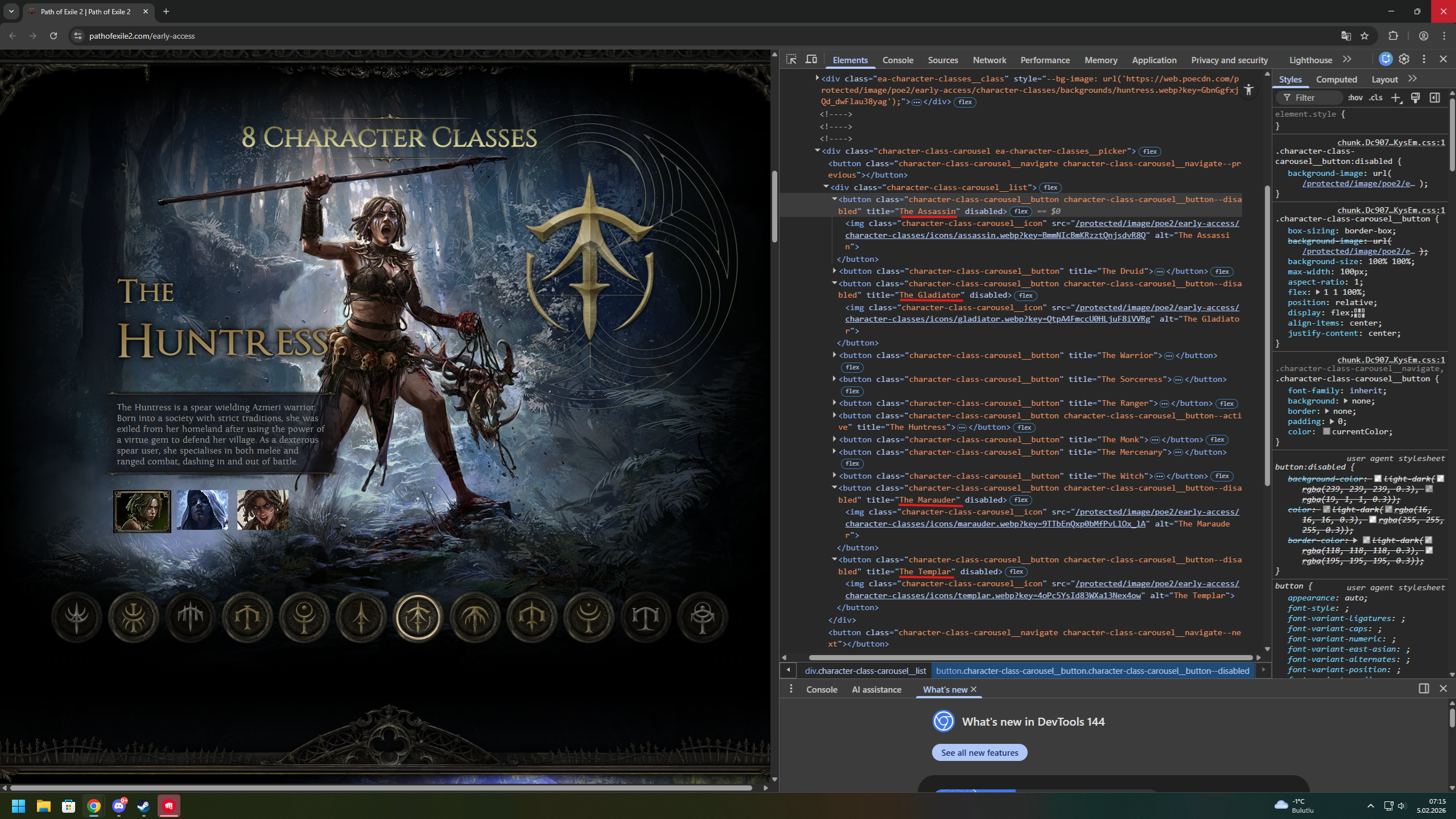Select The Druid class icon in carousel
Screen dimensions: 1456x819
point(134,617)
